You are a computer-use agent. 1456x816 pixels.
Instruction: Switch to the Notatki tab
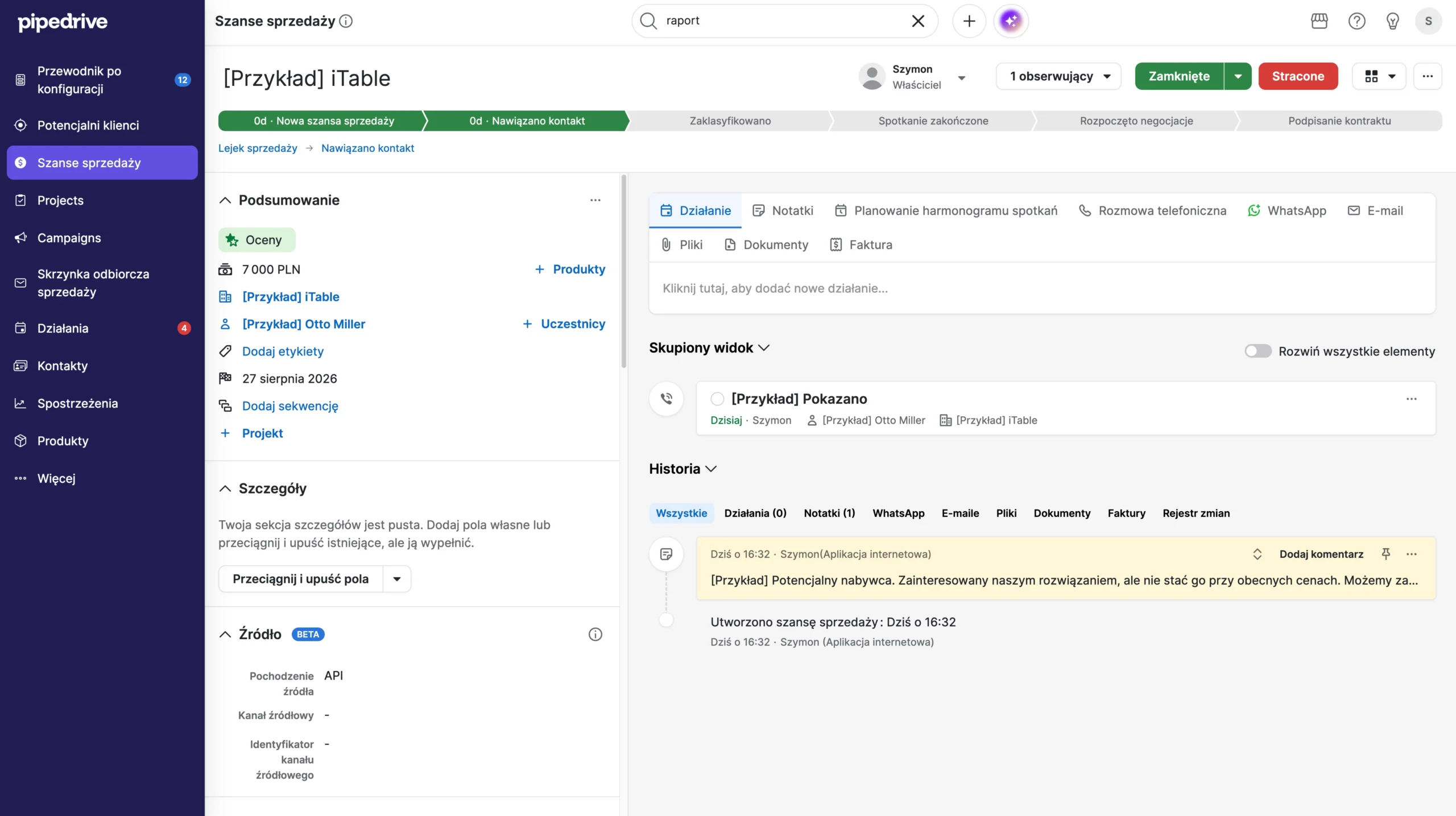(783, 211)
